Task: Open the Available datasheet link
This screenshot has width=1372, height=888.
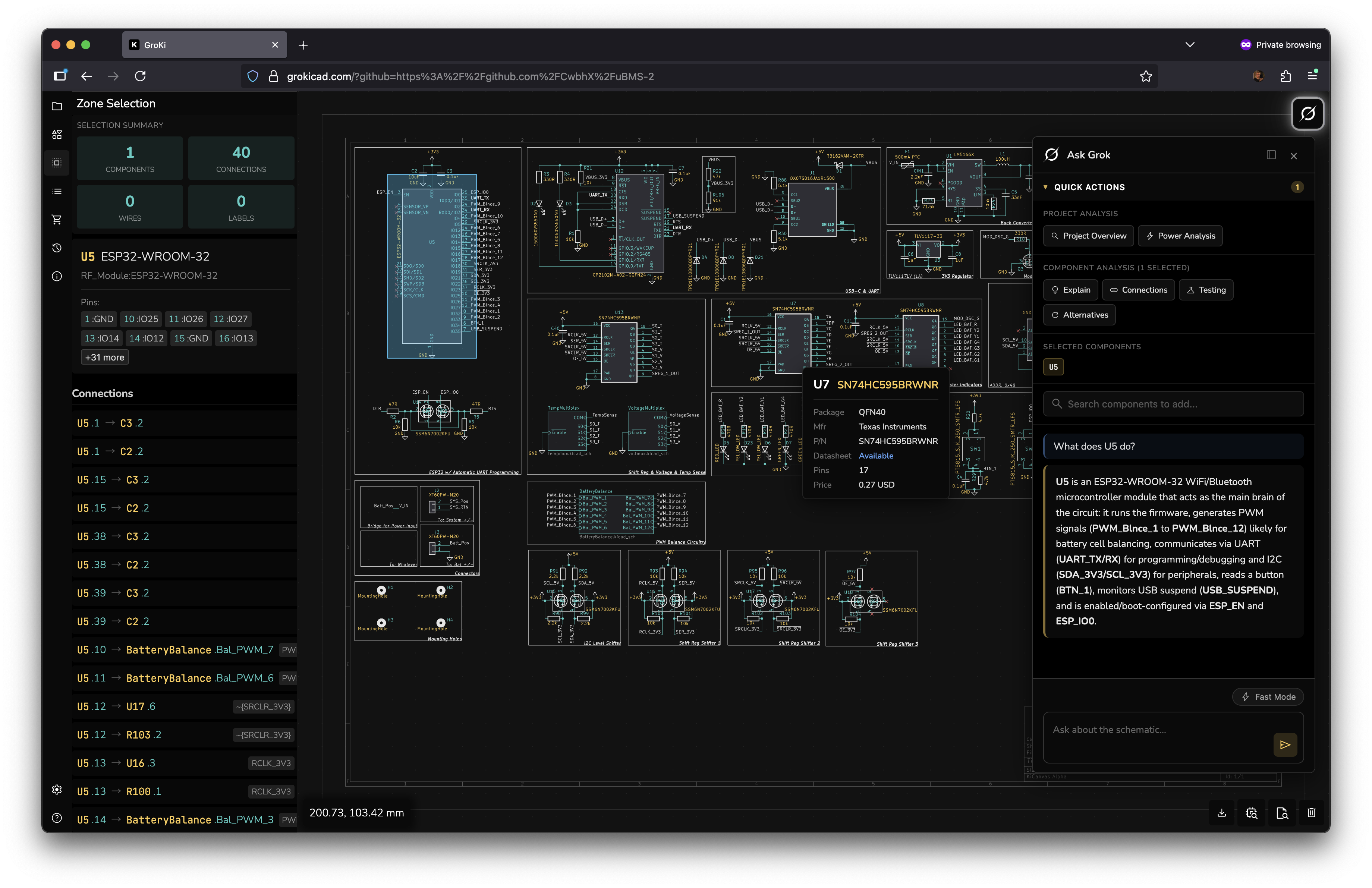Action: coord(876,455)
